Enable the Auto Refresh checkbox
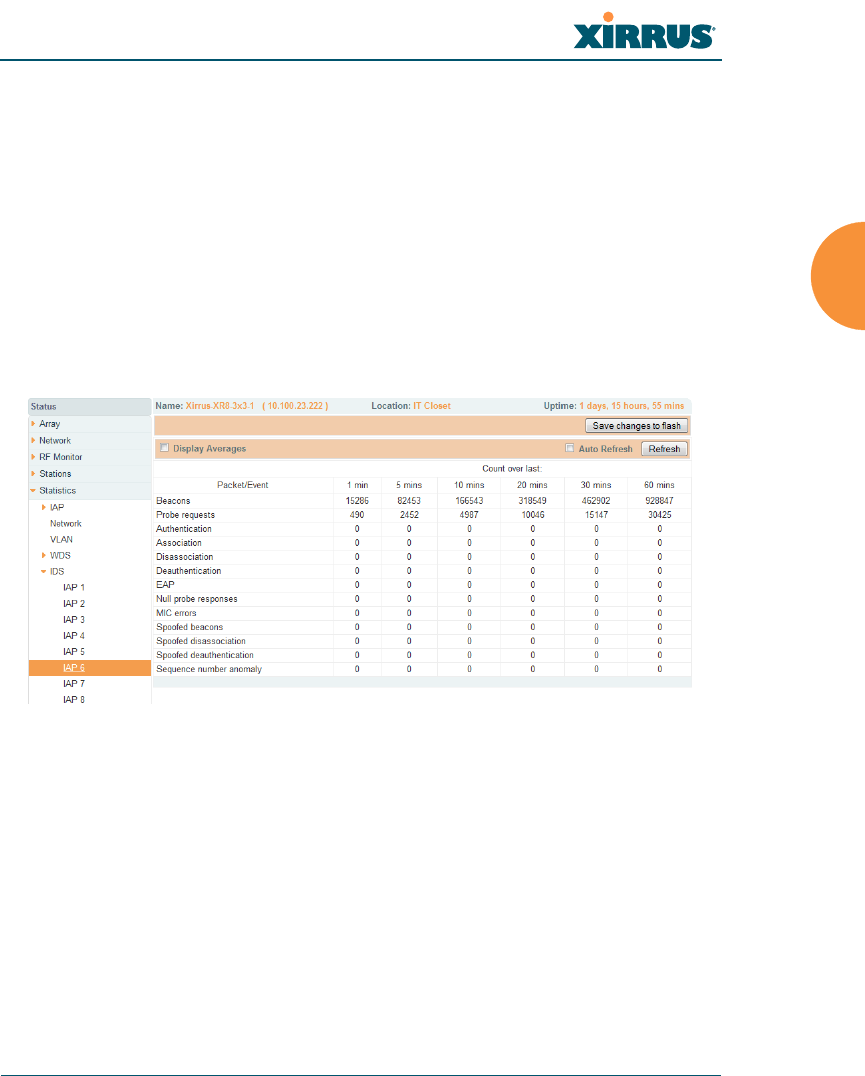The width and height of the screenshot is (865, 1076). point(569,448)
